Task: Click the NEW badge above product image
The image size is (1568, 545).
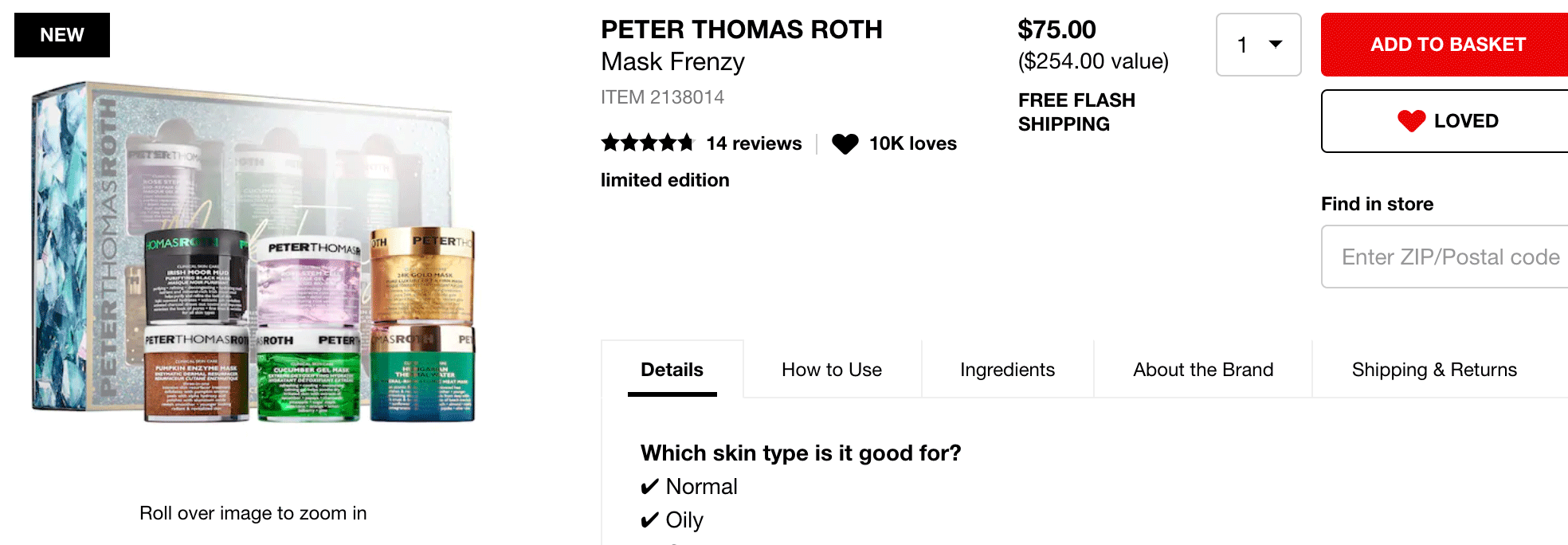Action: coord(62,35)
